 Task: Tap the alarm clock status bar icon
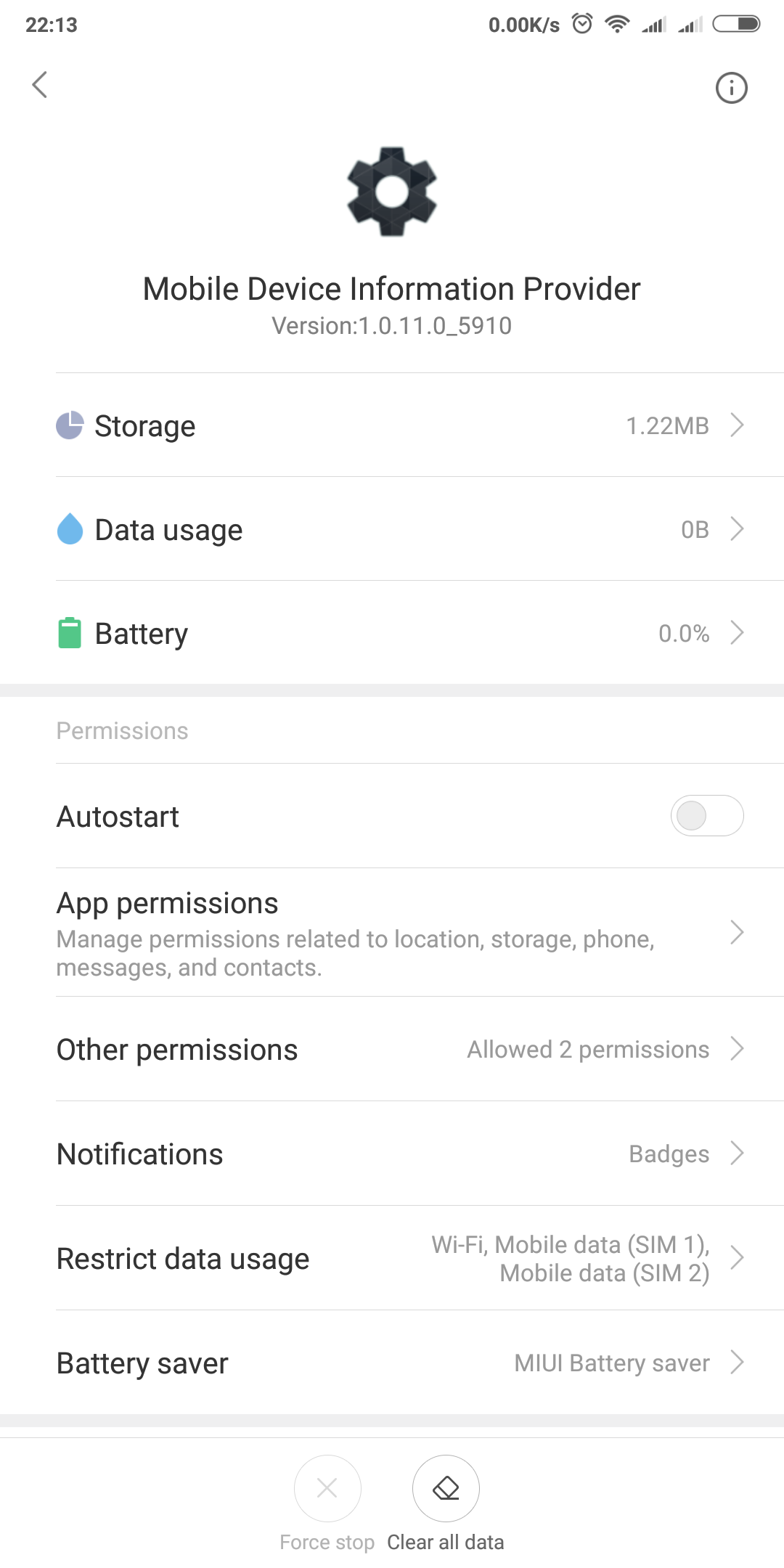point(582,24)
